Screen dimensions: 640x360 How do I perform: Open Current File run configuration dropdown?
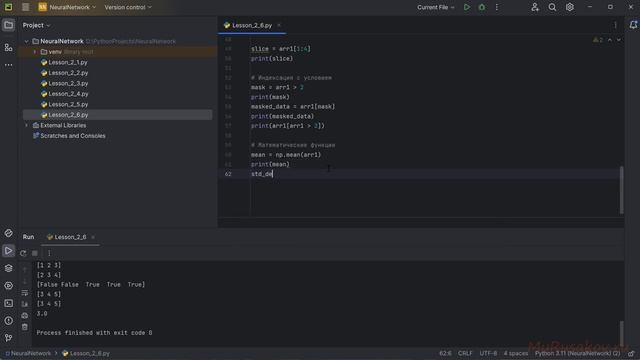coord(436,7)
